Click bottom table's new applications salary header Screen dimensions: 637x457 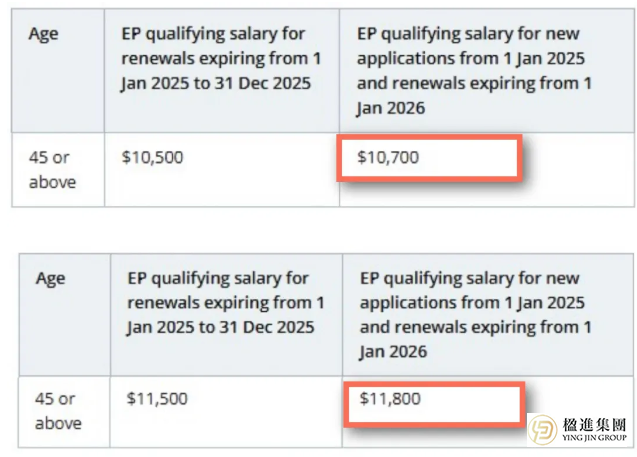point(476,315)
